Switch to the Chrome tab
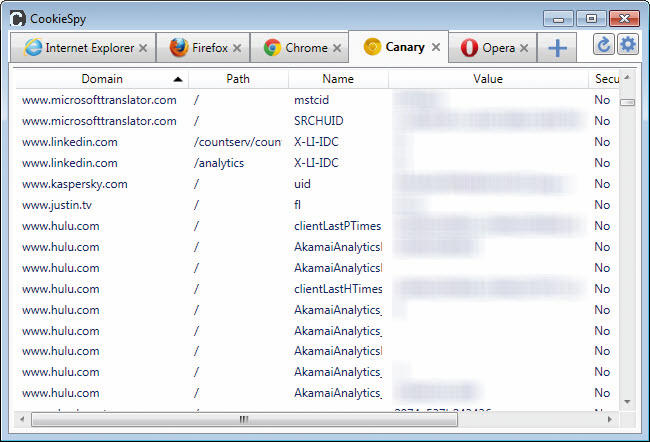This screenshot has height=442, width=650. pyautogui.click(x=300, y=48)
